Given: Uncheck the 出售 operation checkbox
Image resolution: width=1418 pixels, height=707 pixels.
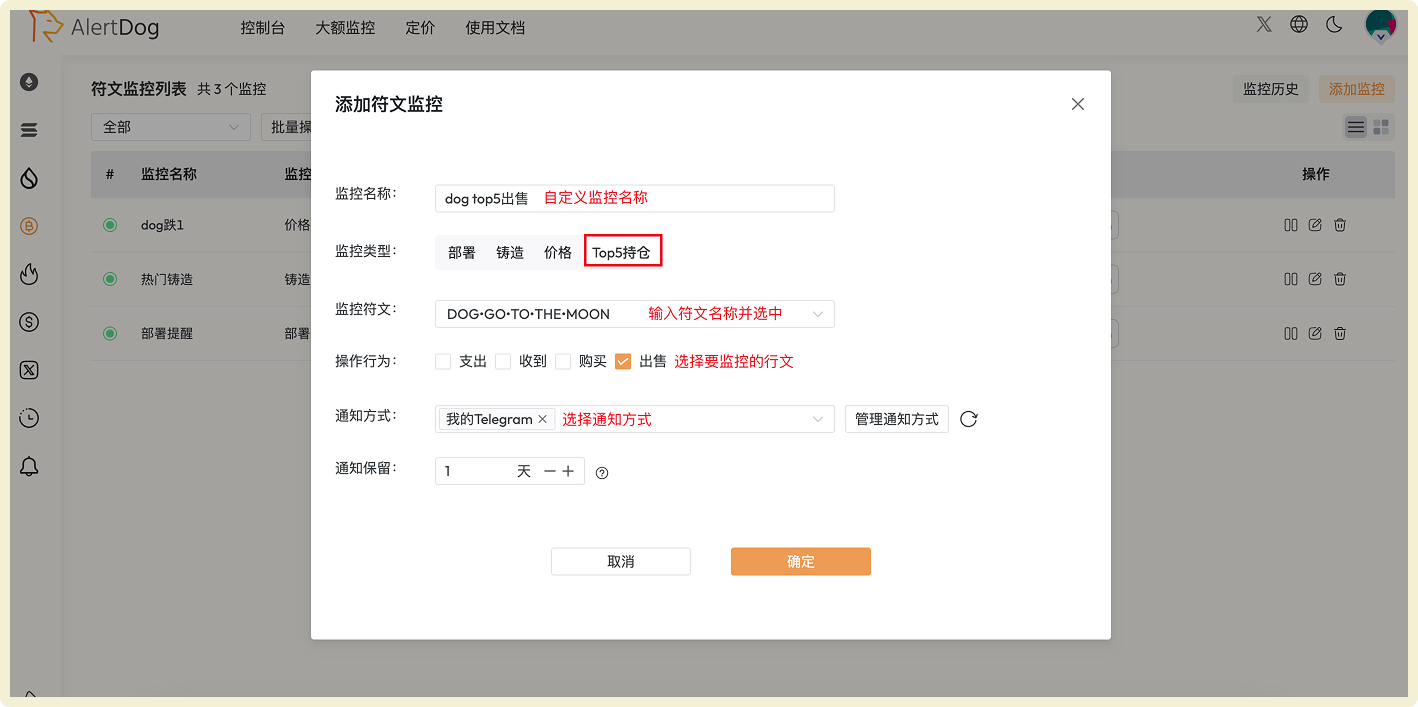Looking at the screenshot, I should [625, 361].
